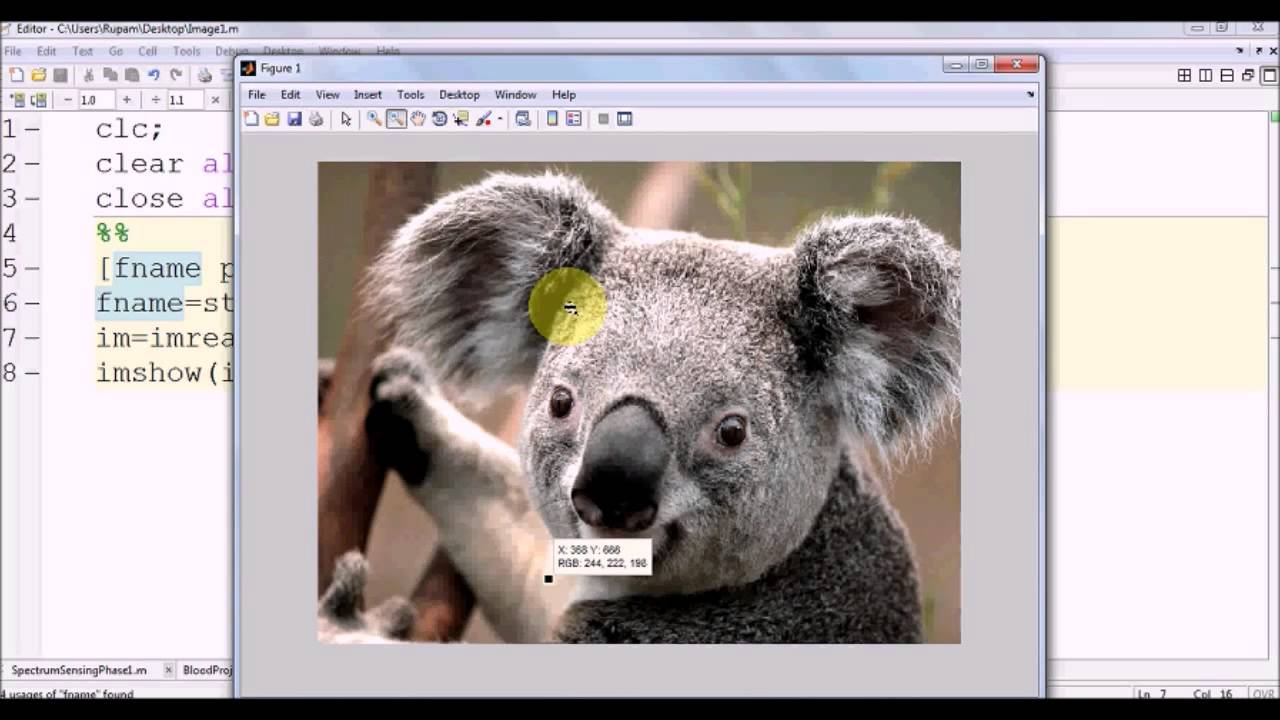Activate the Pan hand tool
The width and height of the screenshot is (1280, 720).
[x=418, y=119]
